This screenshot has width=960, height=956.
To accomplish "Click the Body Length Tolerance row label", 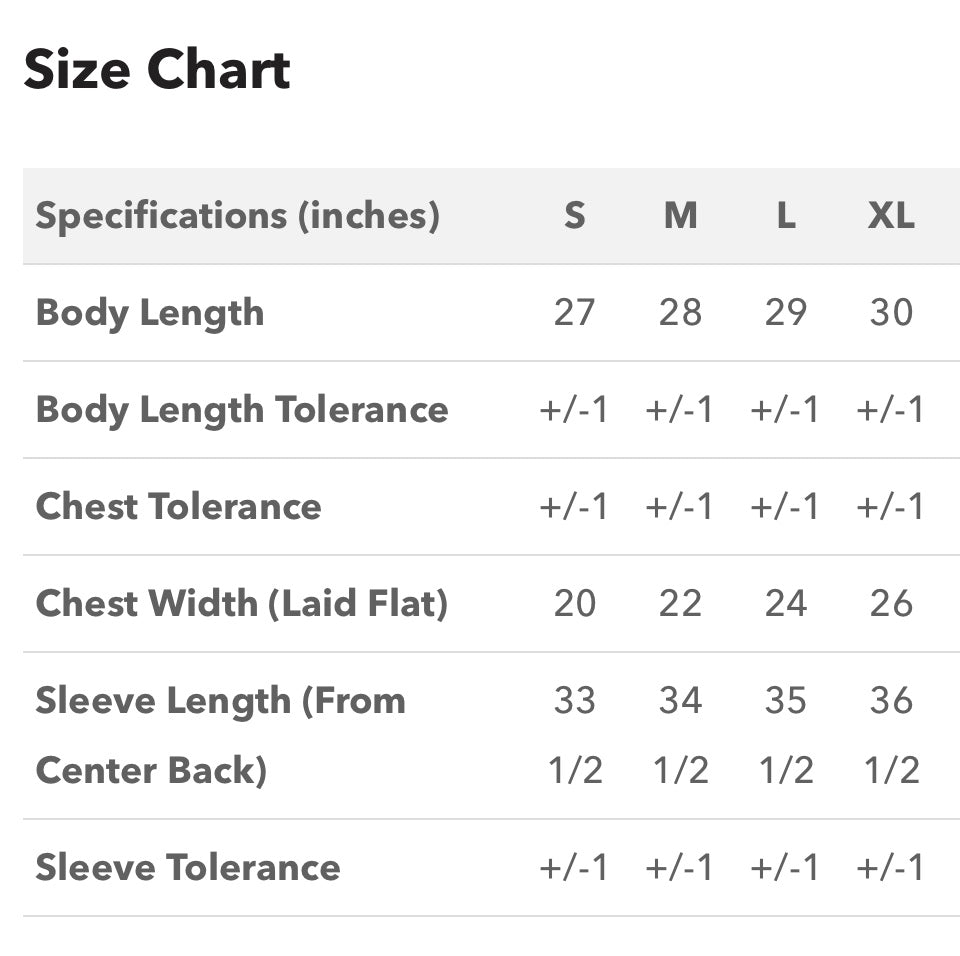I will [x=242, y=410].
